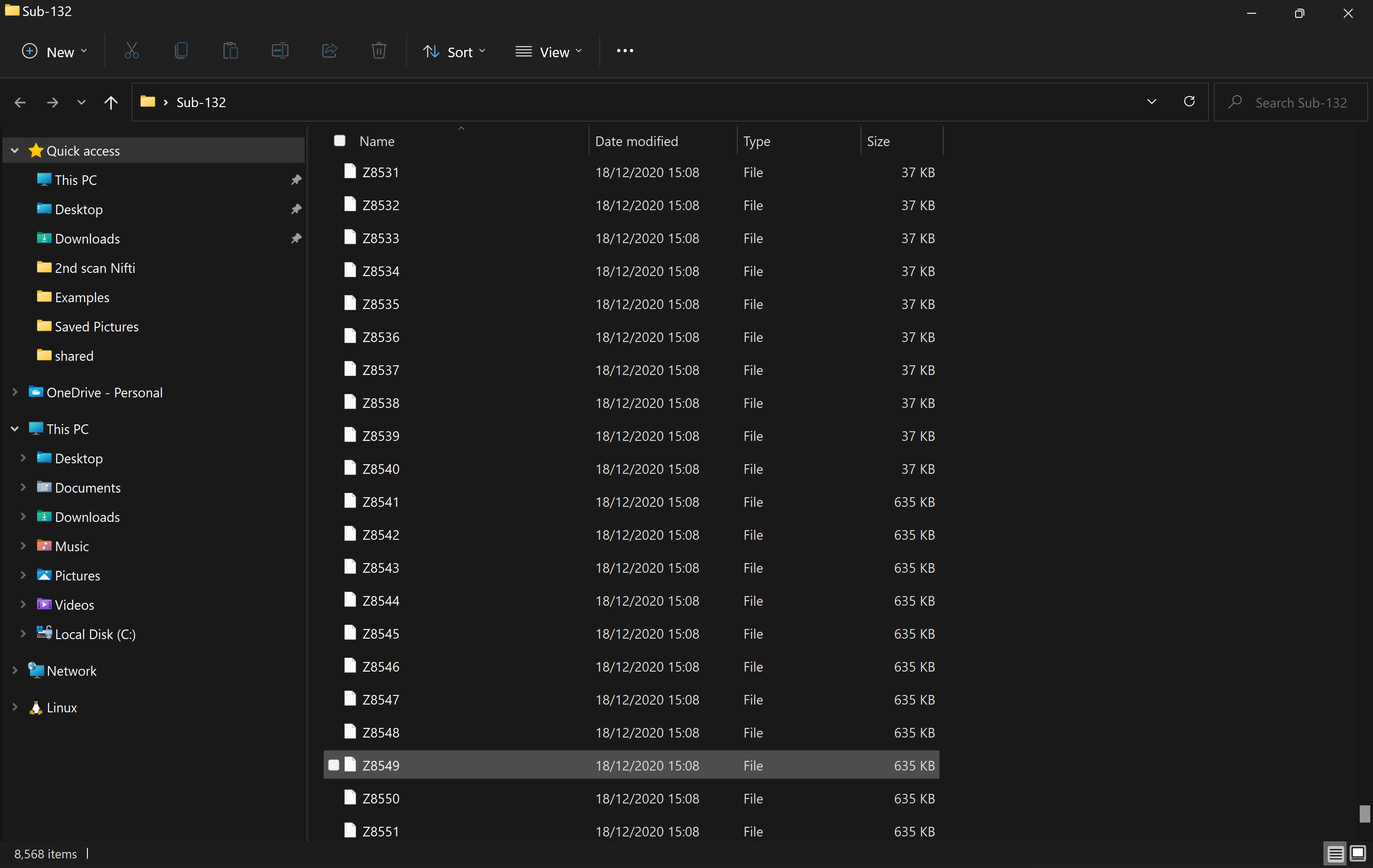Click the Paste clipboard icon

(230, 51)
